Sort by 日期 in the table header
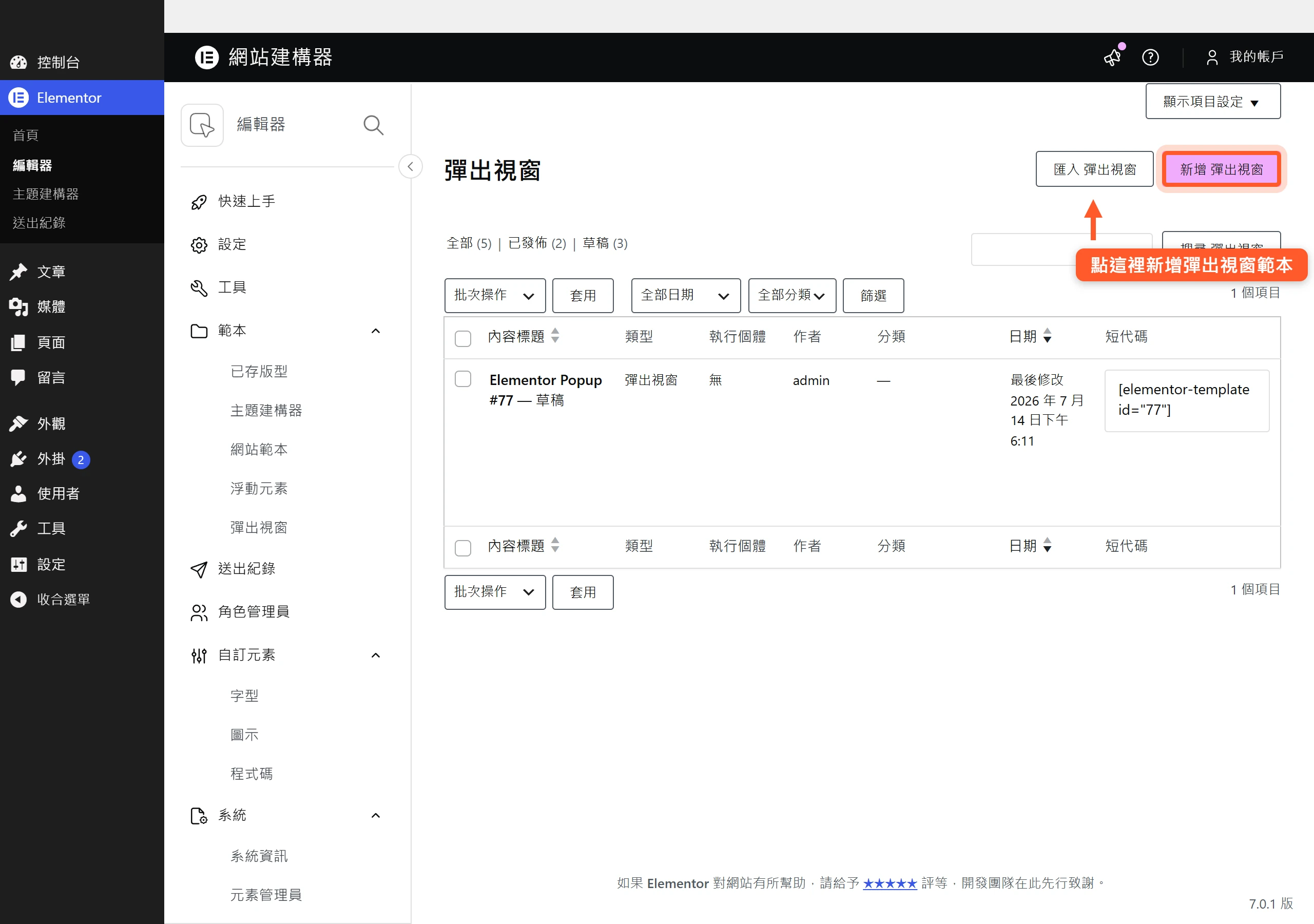 [x=1030, y=337]
